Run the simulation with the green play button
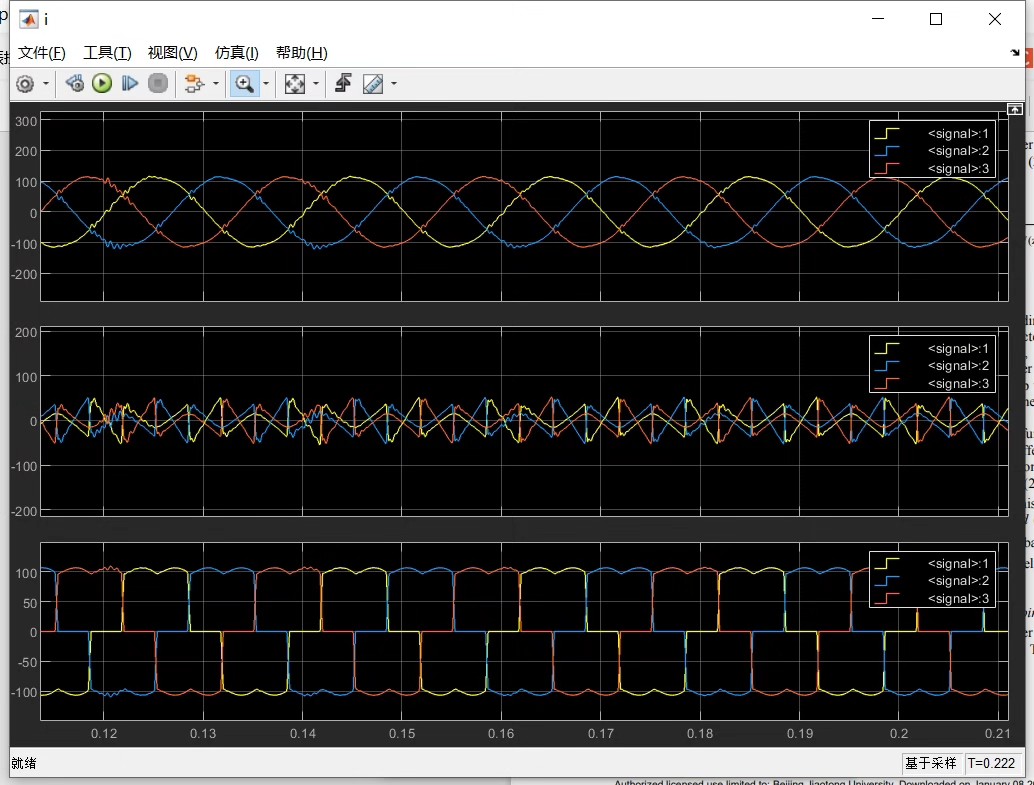Viewport: 1034px width, 785px height. [x=102, y=84]
